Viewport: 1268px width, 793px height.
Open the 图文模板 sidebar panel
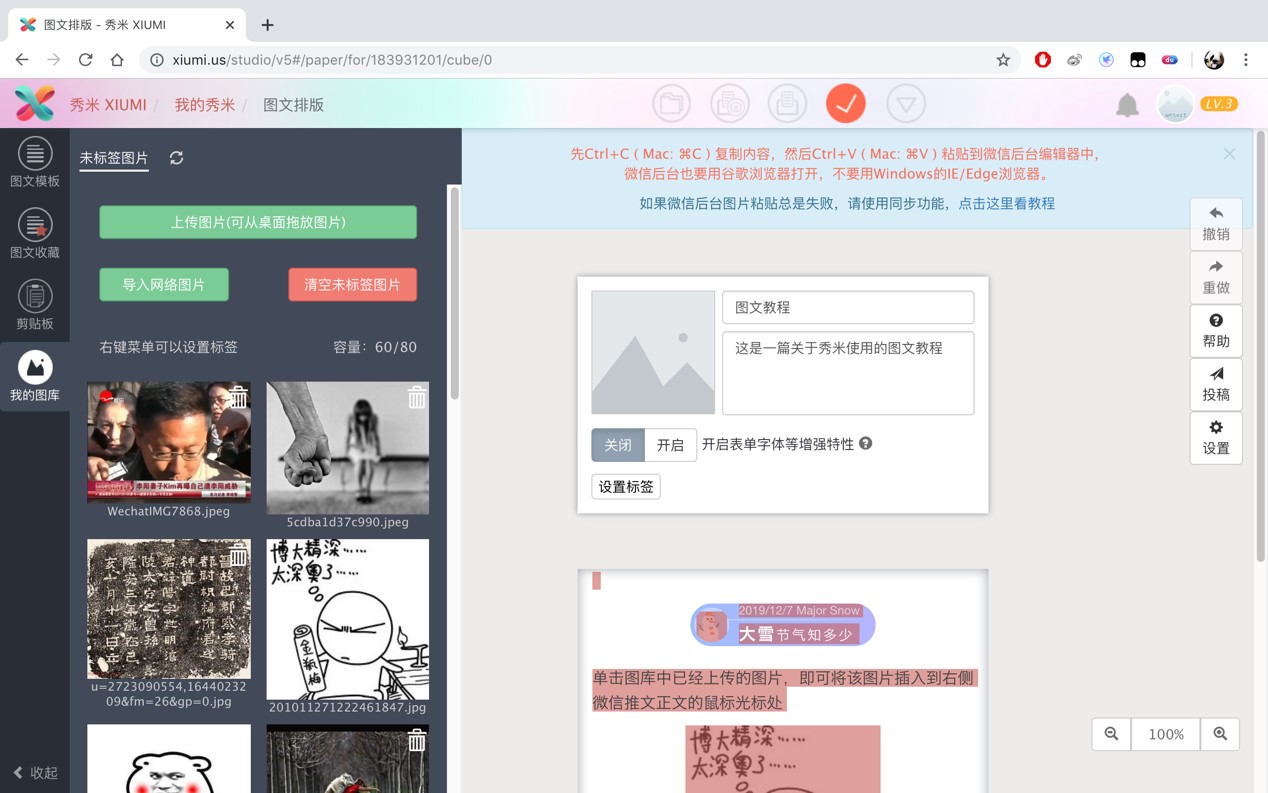35,163
